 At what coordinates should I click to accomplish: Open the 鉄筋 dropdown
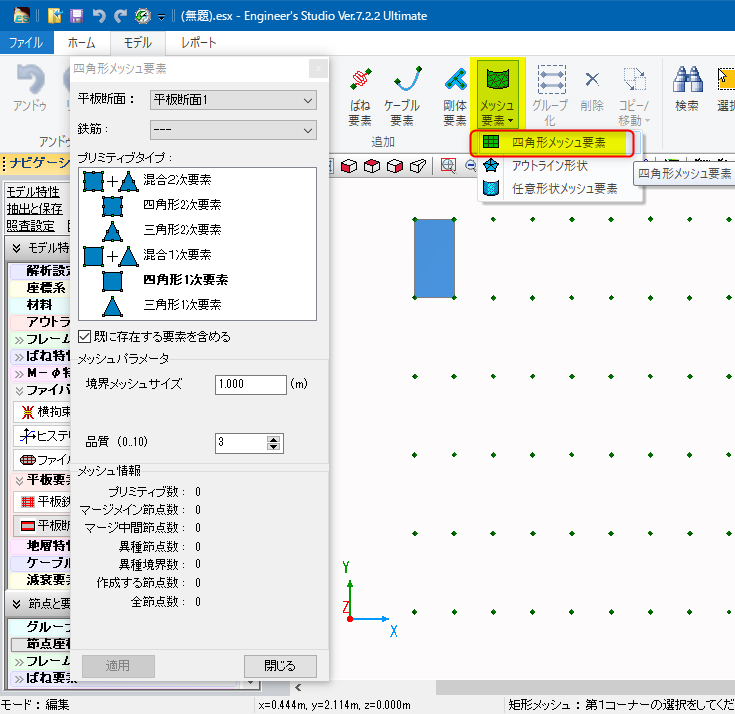pyautogui.click(x=233, y=130)
